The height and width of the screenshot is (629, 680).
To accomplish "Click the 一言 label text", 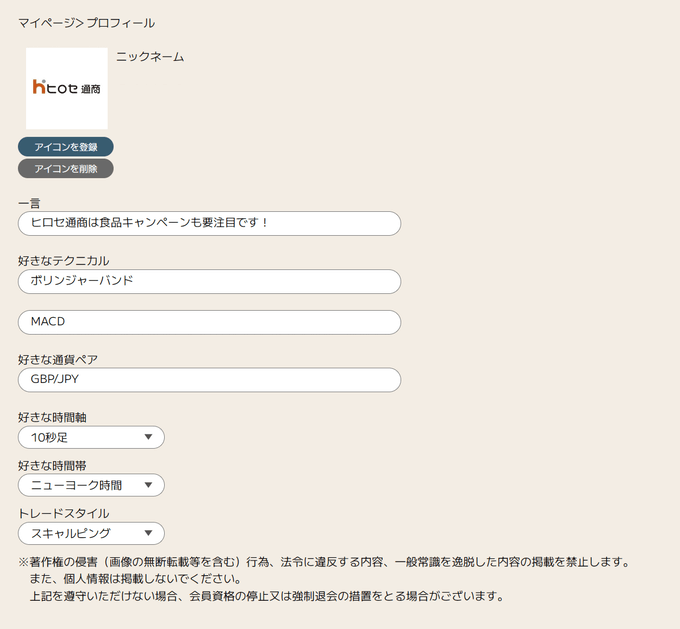I will [29, 203].
